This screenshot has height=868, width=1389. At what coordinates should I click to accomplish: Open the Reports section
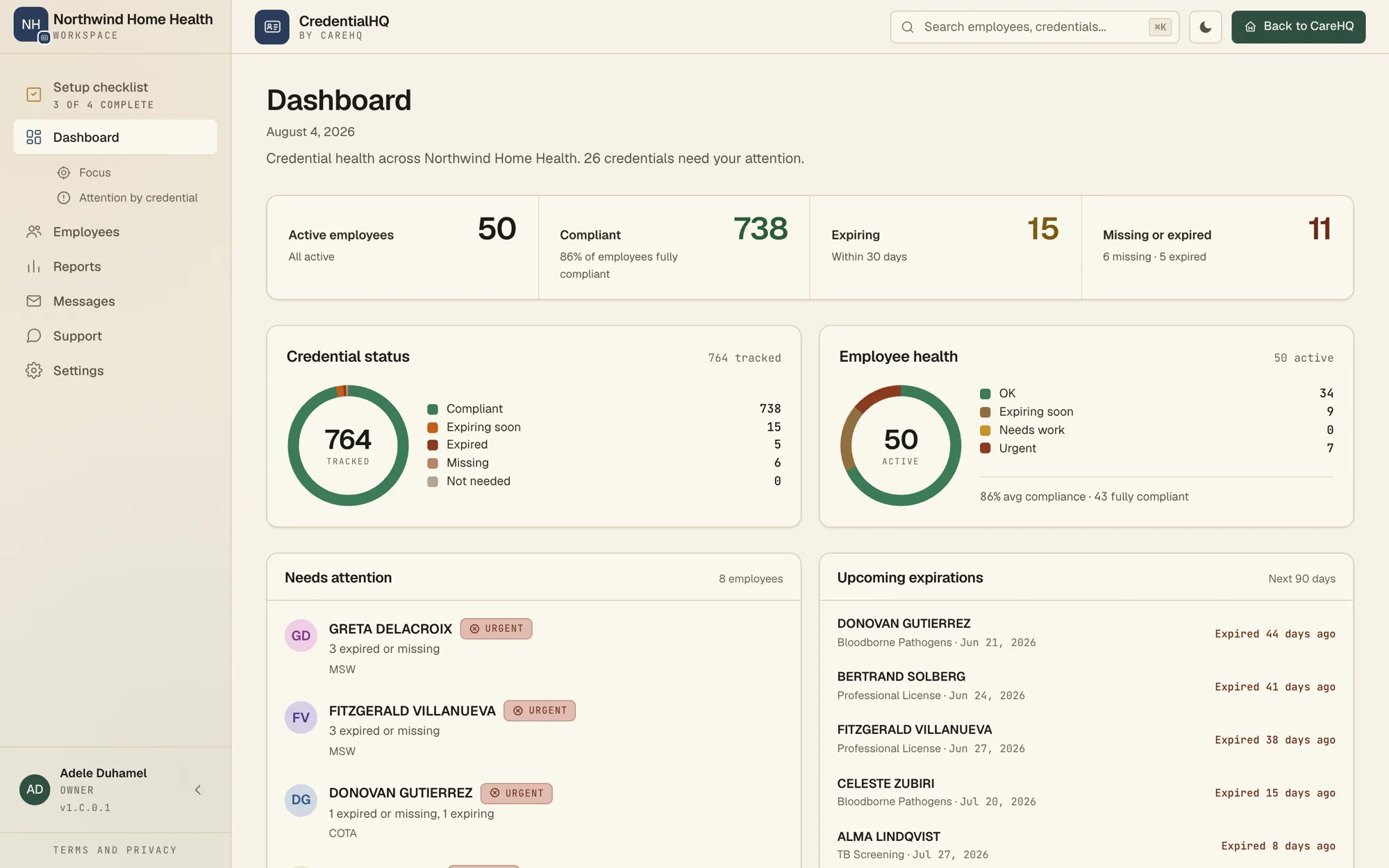click(x=115, y=267)
